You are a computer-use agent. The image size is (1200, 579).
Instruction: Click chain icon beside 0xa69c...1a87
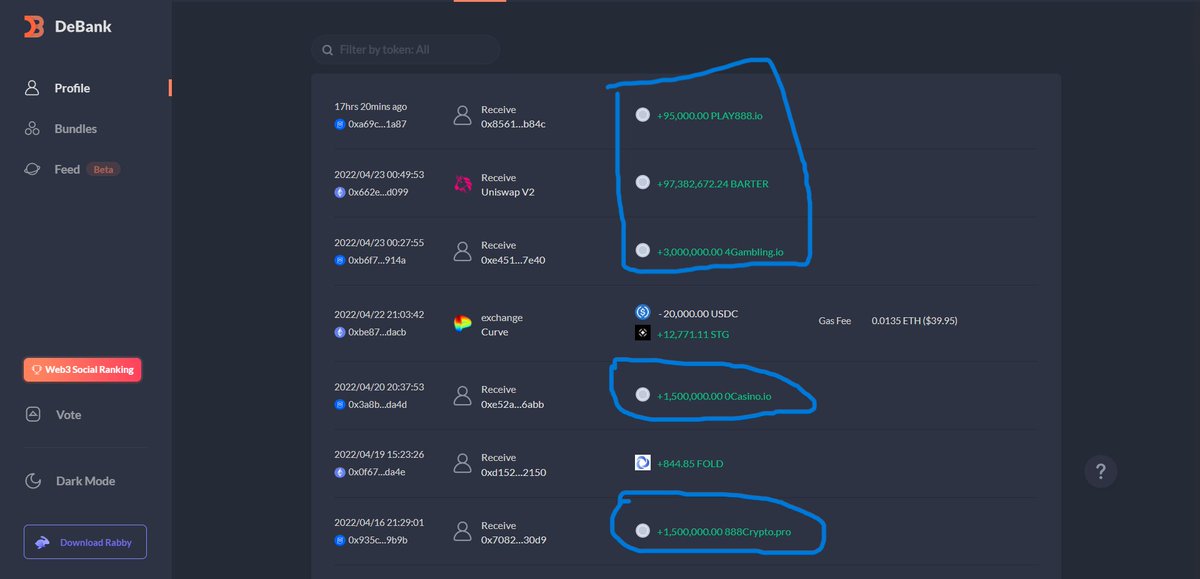339,124
